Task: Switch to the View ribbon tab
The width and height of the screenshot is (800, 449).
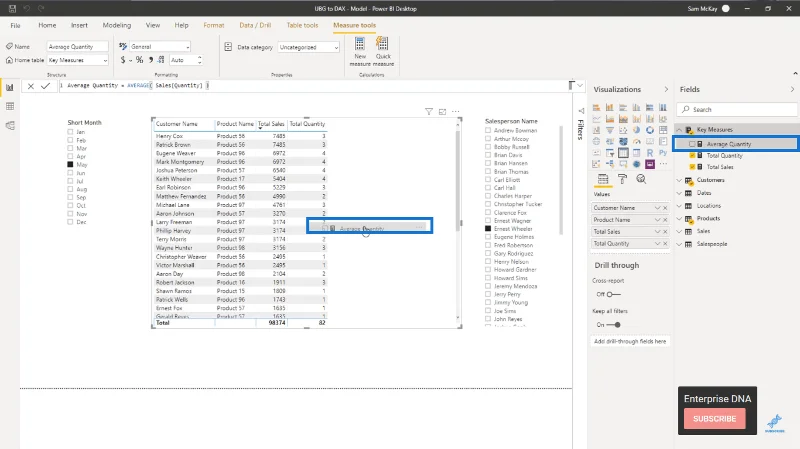Action: (x=153, y=25)
